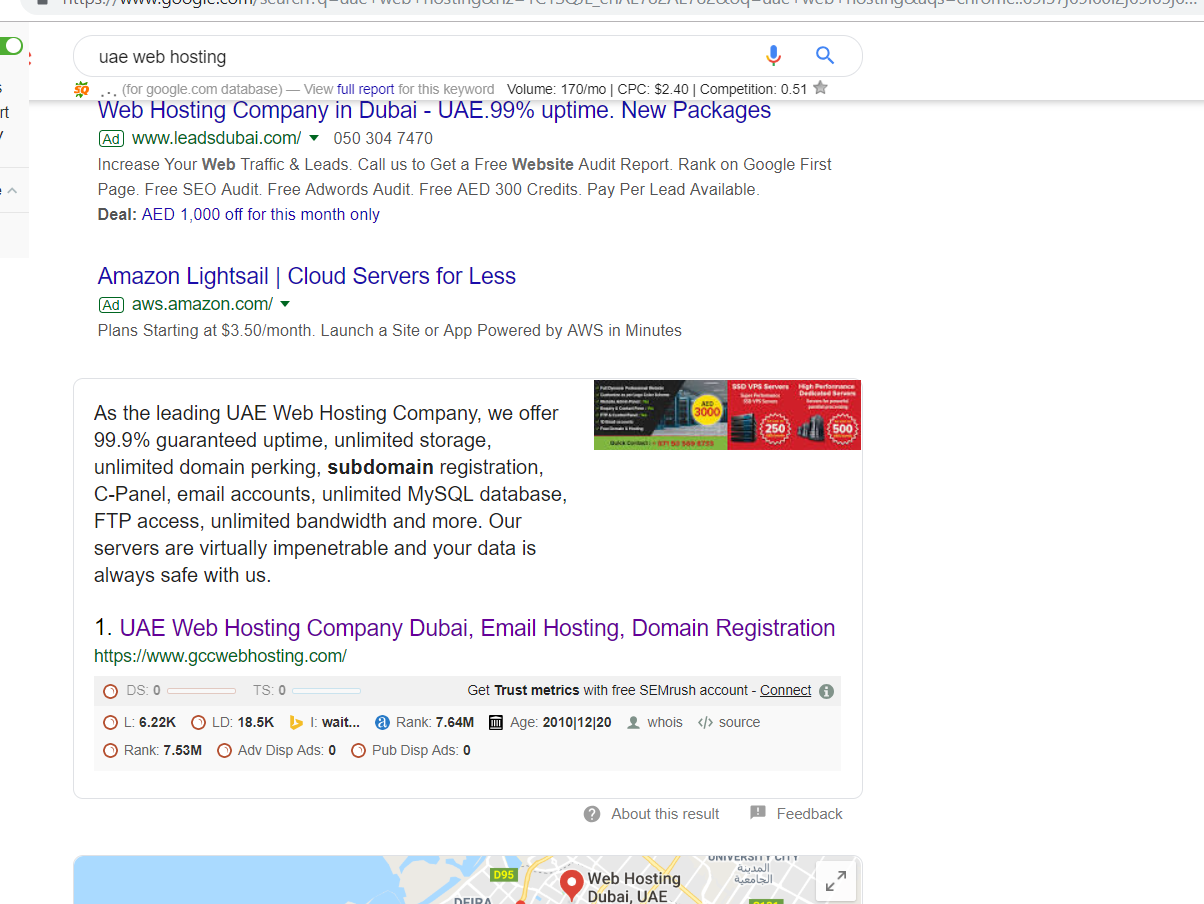
Task: Click the Connect link for SEMrush account
Action: tap(786, 690)
